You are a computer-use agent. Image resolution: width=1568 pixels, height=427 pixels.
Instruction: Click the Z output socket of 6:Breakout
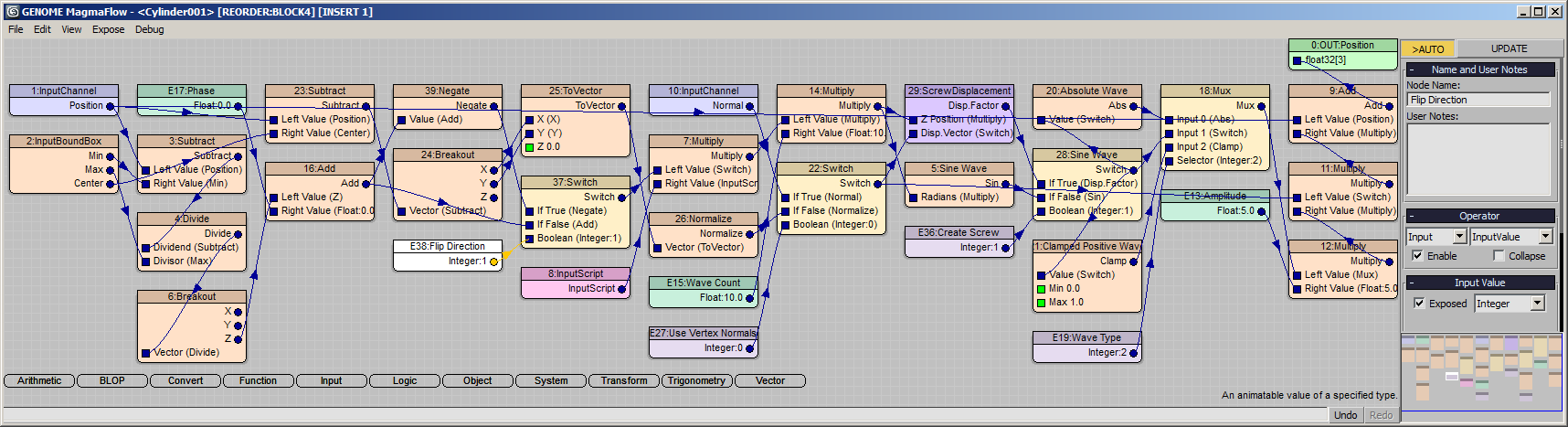point(238,339)
